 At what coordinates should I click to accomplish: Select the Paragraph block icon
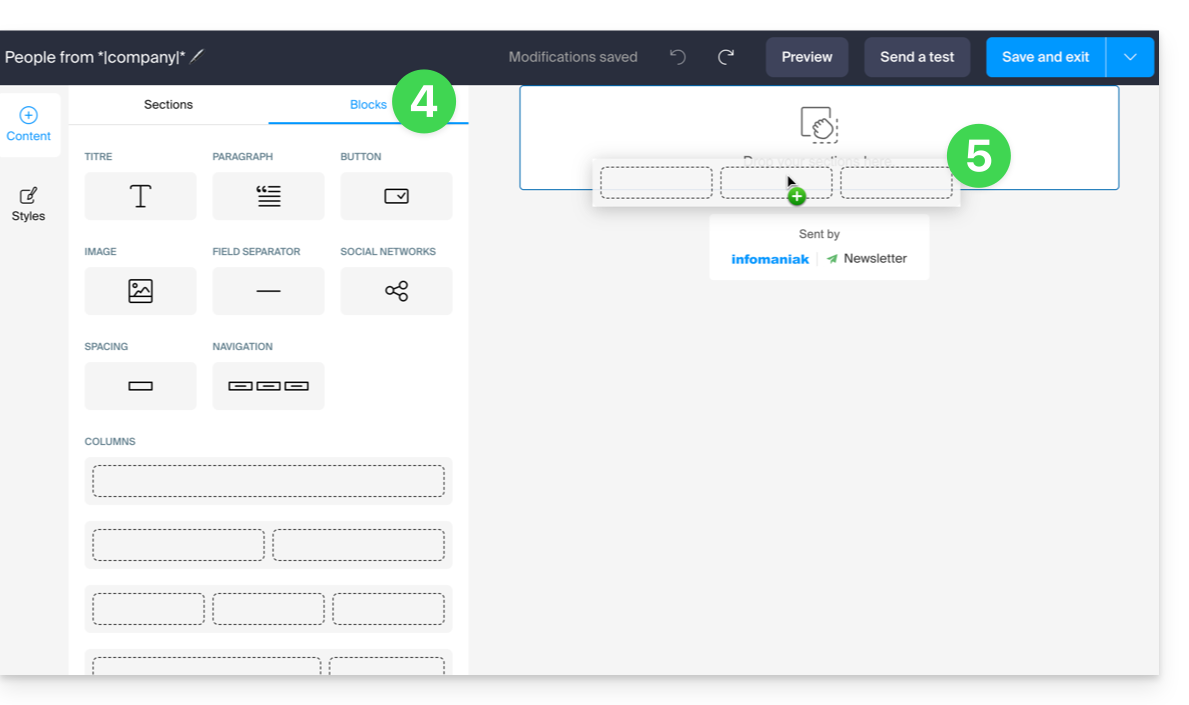(268, 196)
